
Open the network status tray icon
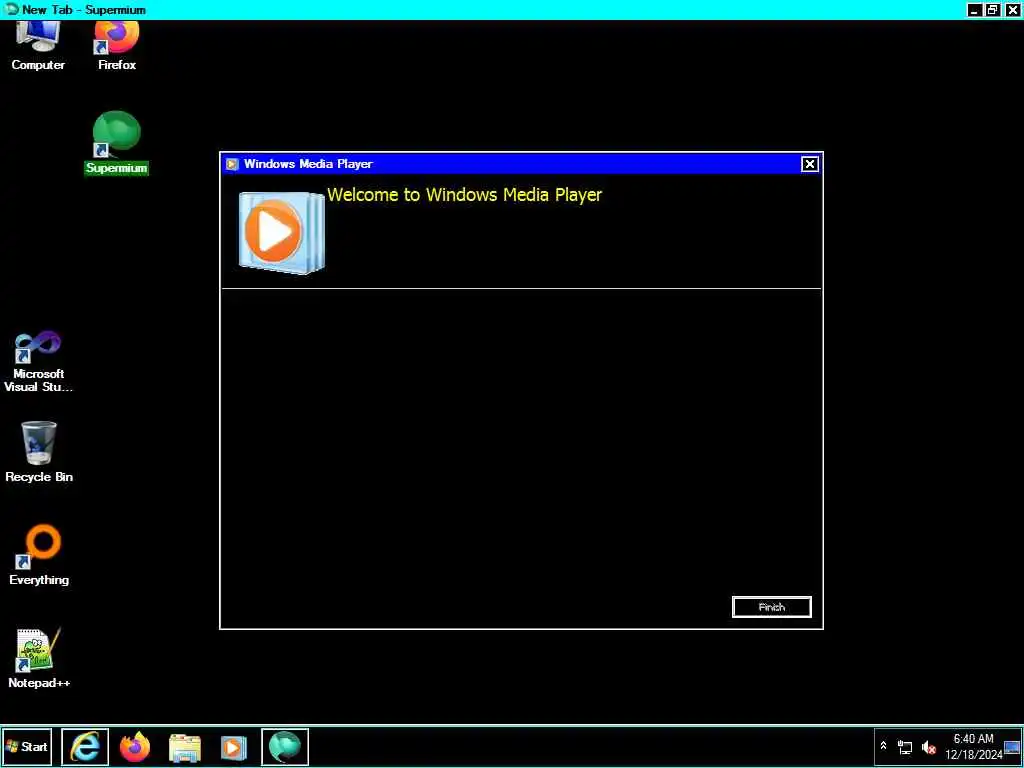click(905, 747)
